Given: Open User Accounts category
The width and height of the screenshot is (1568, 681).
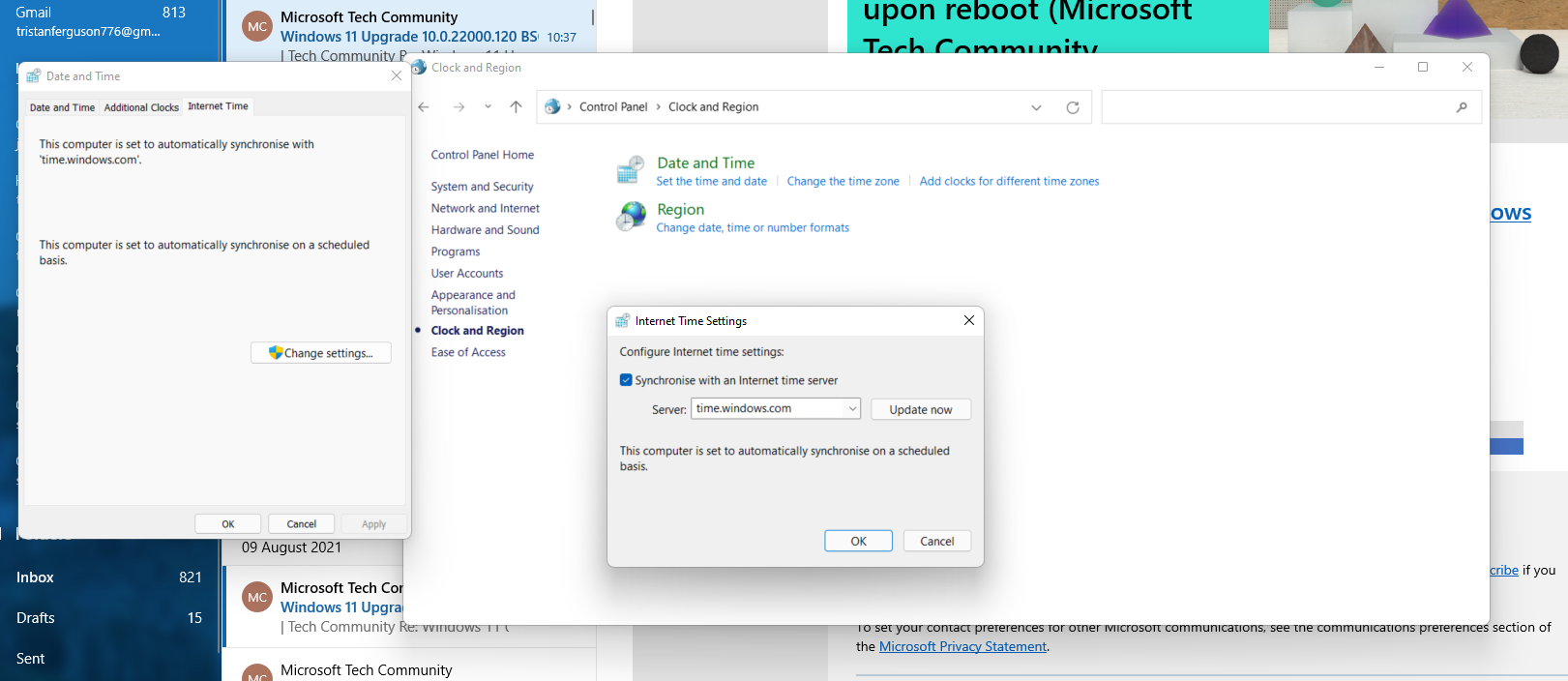Looking at the screenshot, I should click(x=467, y=274).
